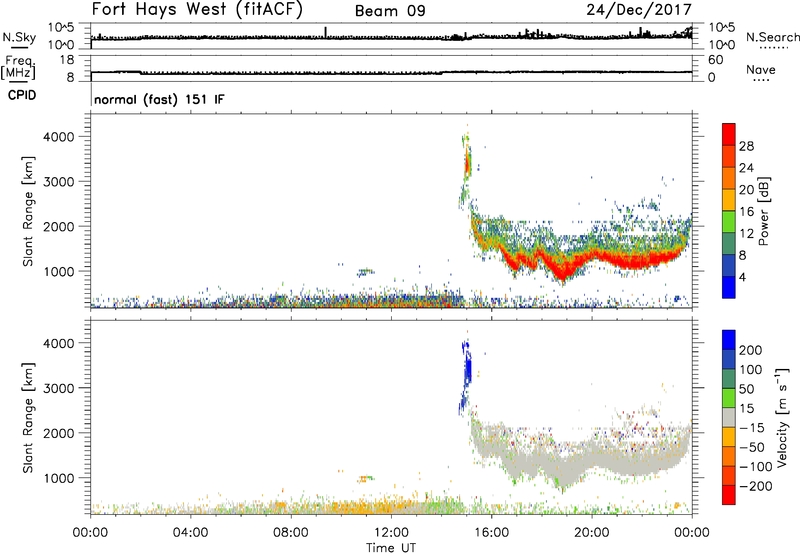Click the '200' velocity colorbar tick
This screenshot has height=554, width=800.
(751, 350)
